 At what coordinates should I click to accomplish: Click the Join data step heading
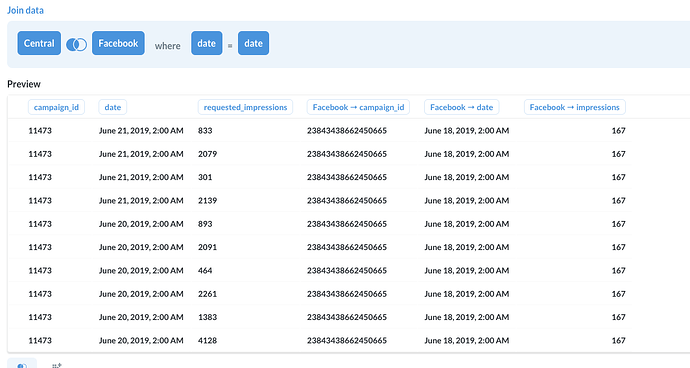[x=26, y=10]
